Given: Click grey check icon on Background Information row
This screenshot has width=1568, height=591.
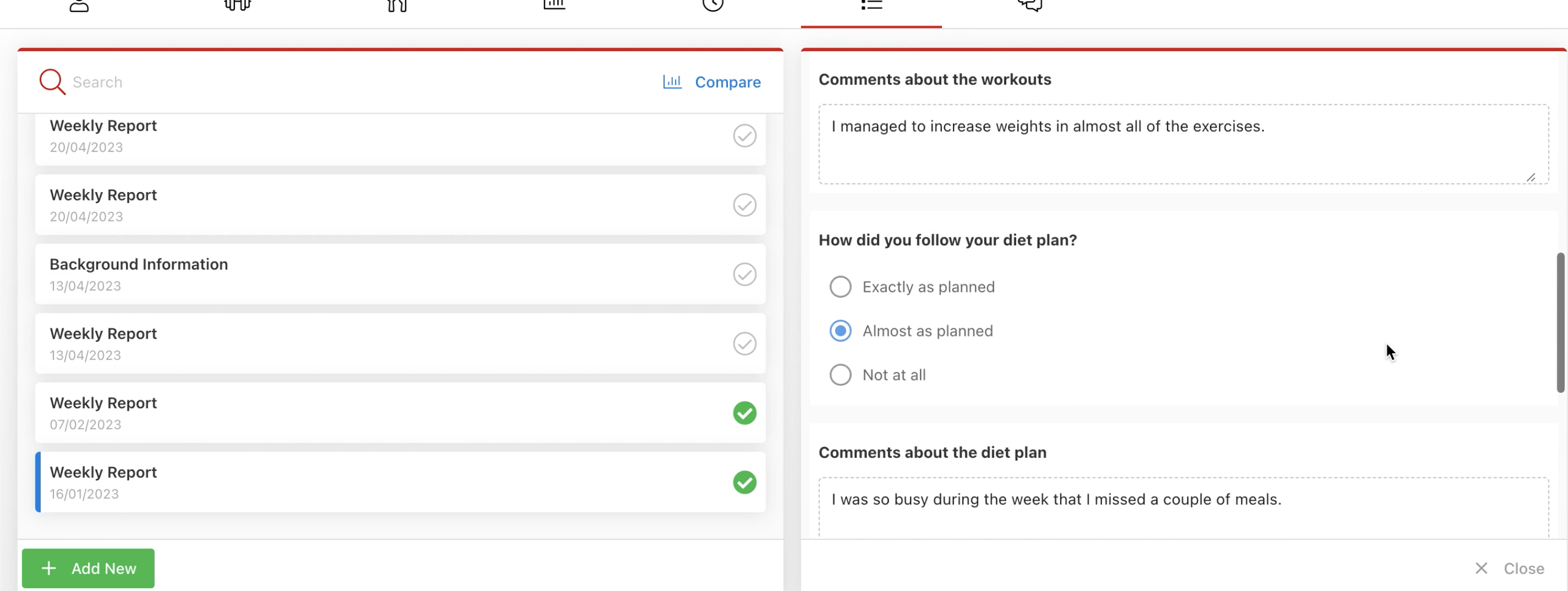Looking at the screenshot, I should click(744, 274).
